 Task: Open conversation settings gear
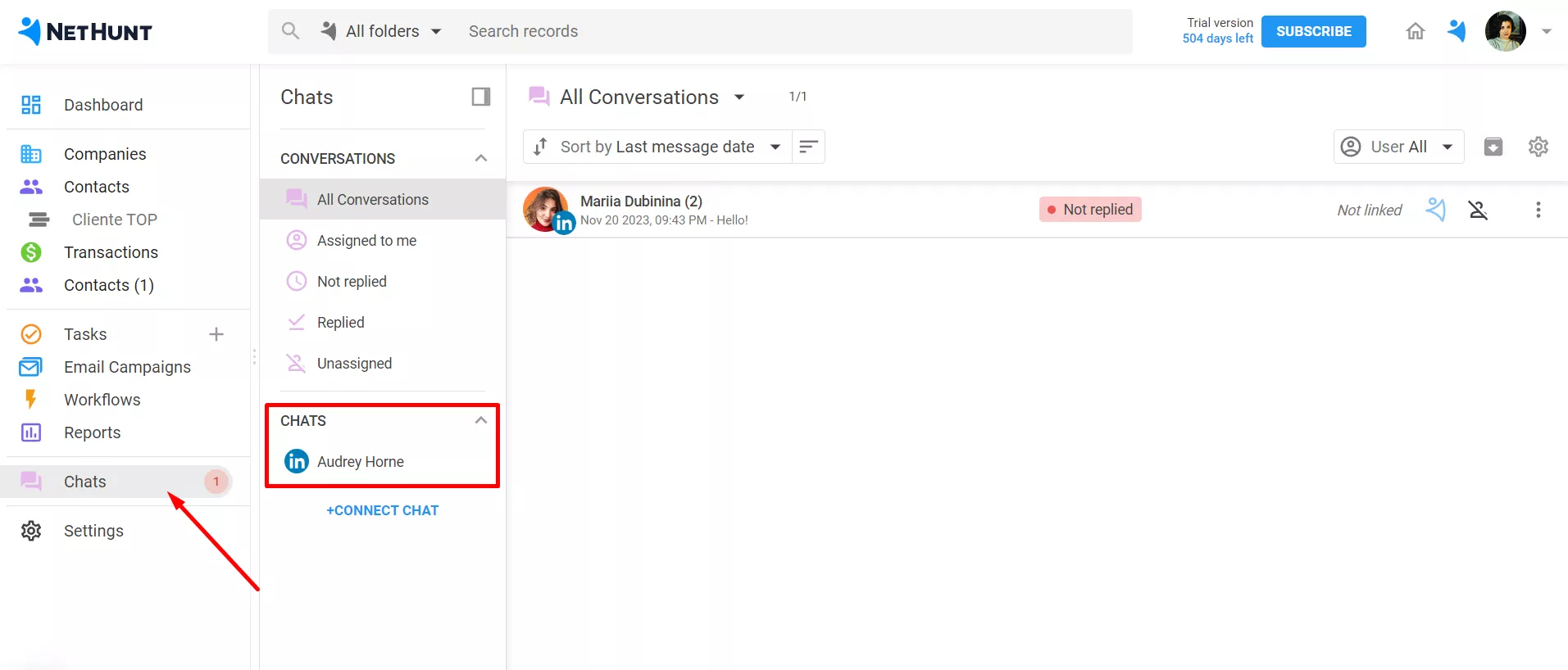pyautogui.click(x=1538, y=147)
